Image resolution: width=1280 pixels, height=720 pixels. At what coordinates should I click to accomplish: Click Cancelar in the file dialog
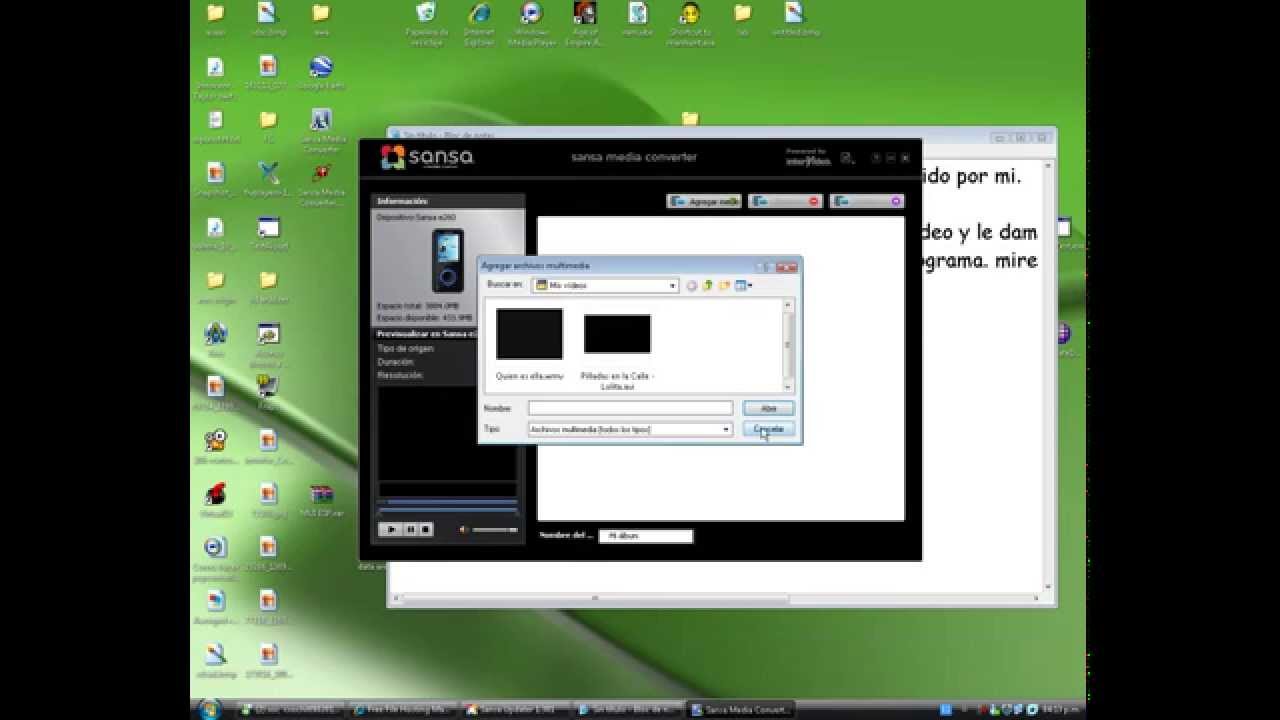point(768,428)
